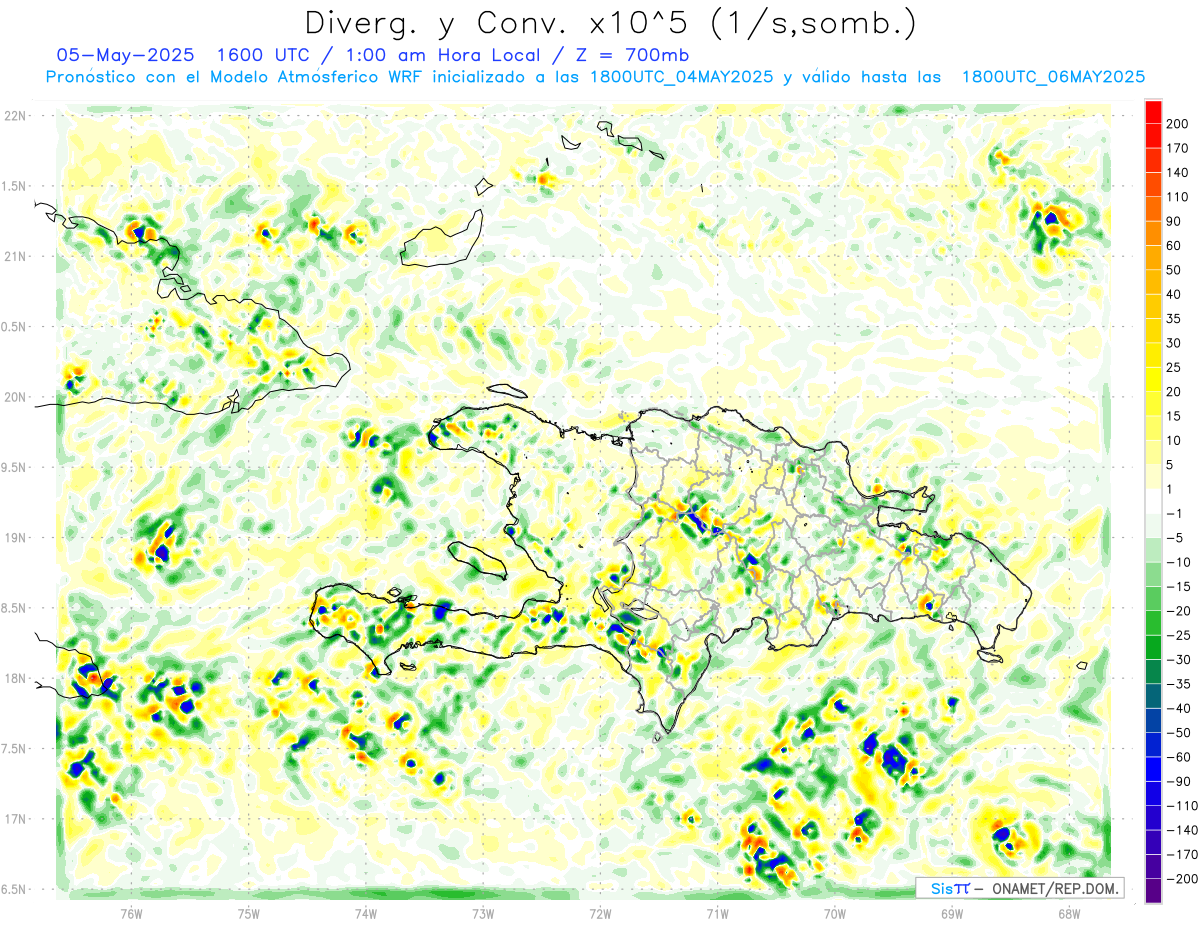
Task: Click the '1800UTC_04MAY2025' initialization time
Action: 681,77
